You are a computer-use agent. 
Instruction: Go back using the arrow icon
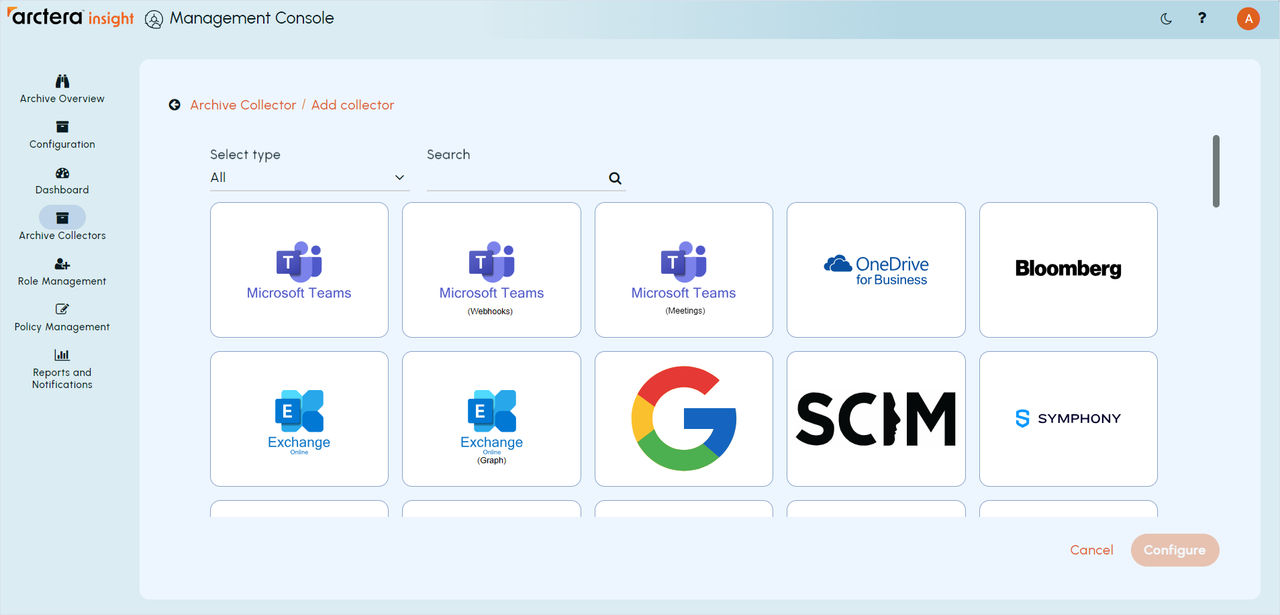[x=175, y=105]
